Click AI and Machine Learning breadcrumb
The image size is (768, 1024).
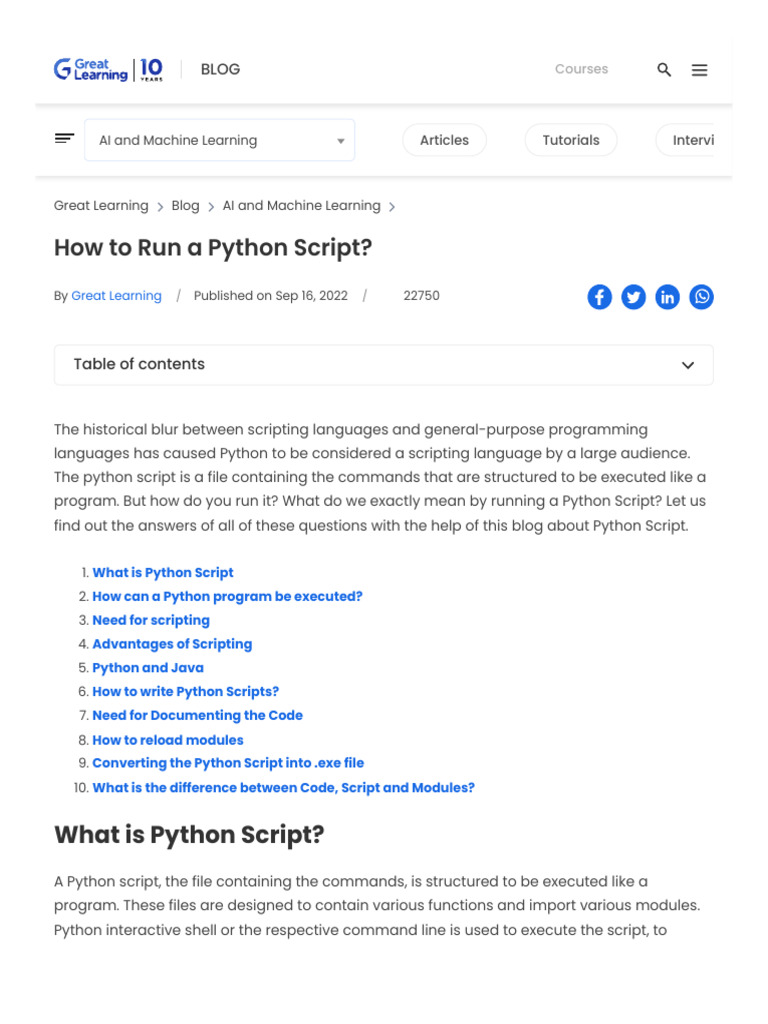click(301, 205)
